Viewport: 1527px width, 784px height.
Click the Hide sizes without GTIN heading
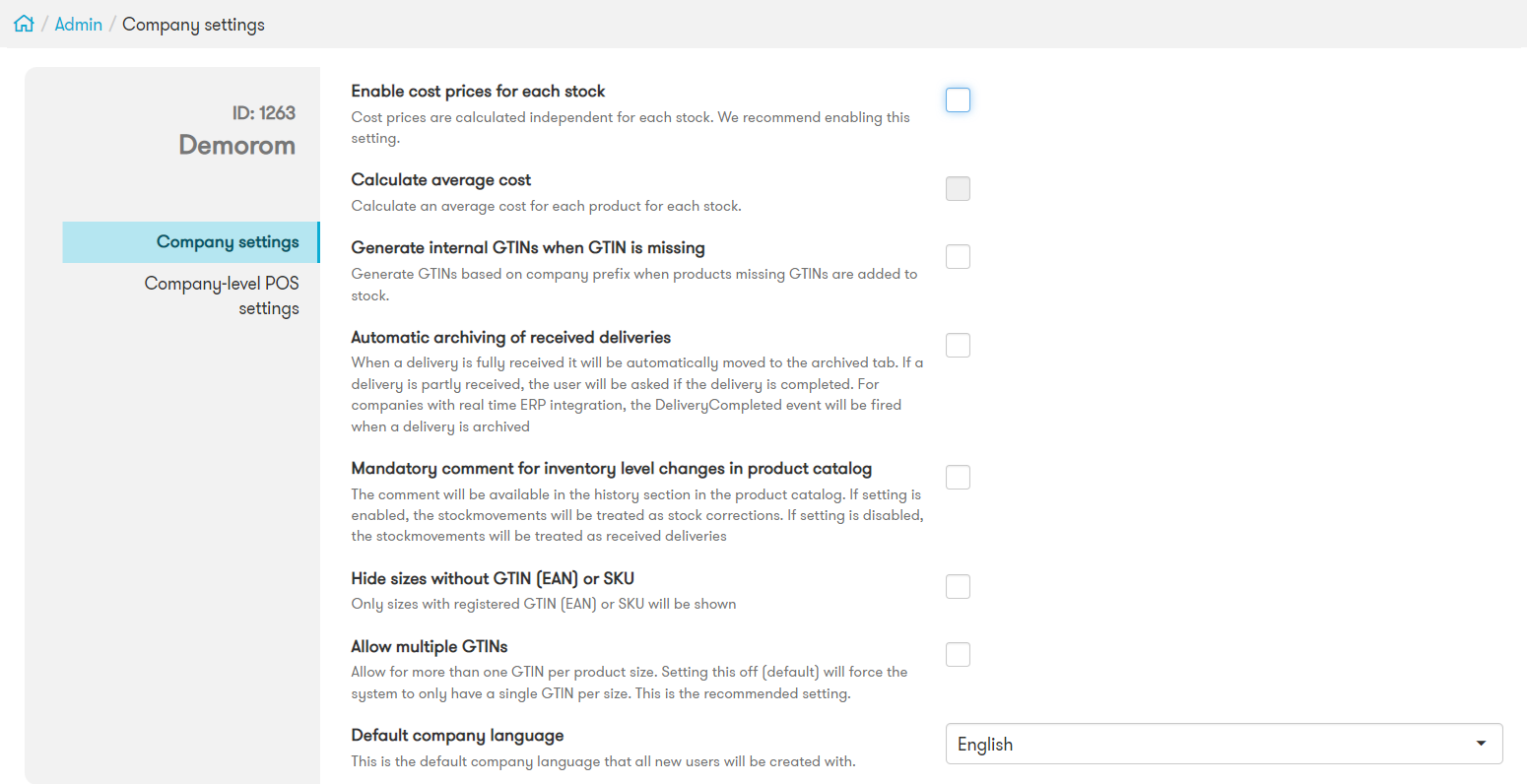point(493,578)
